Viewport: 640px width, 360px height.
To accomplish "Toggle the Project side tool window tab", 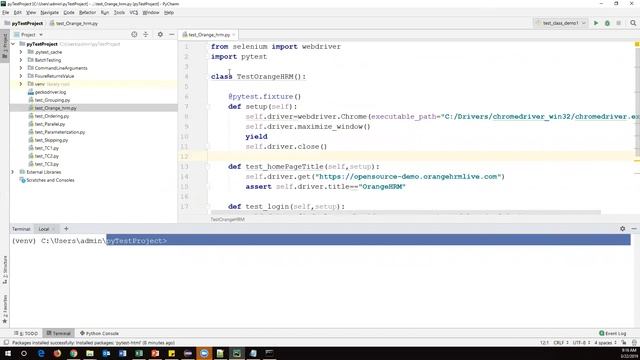I will click(x=5, y=47).
